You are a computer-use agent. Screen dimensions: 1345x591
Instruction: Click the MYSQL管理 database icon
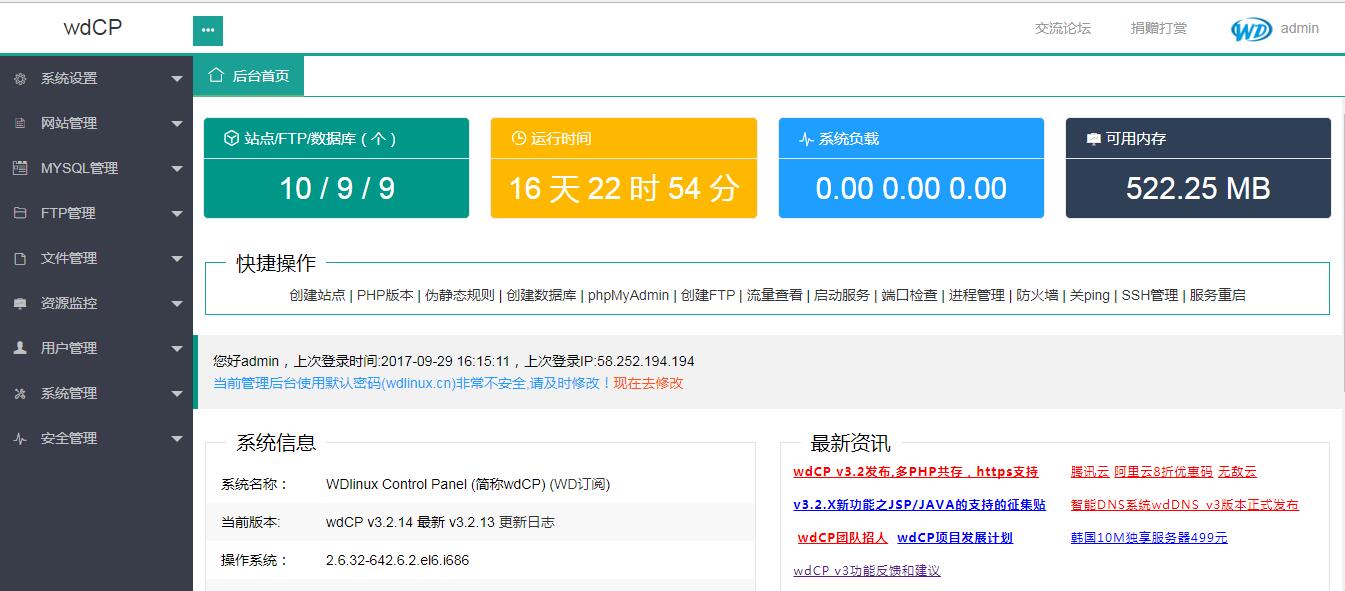coord(20,168)
